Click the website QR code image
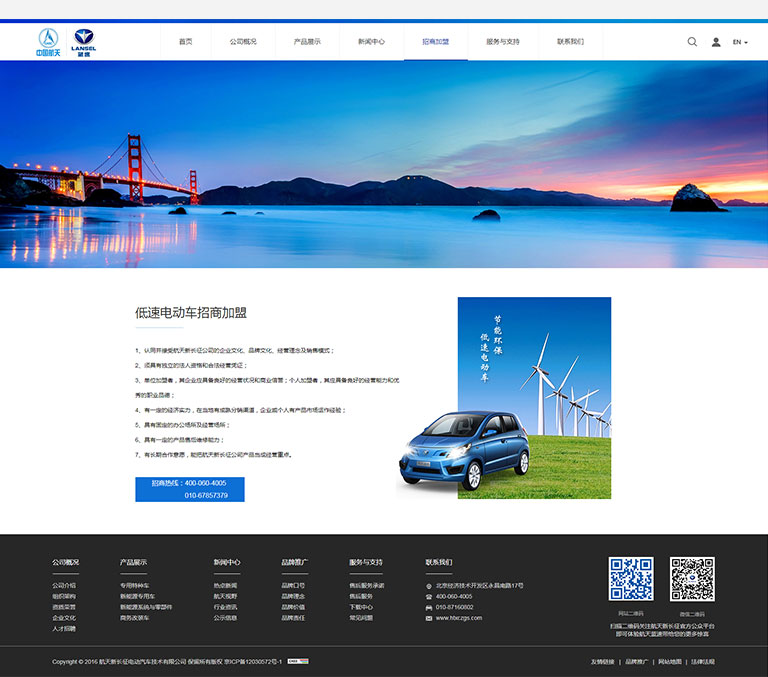This screenshot has width=768, height=677. 631,579
